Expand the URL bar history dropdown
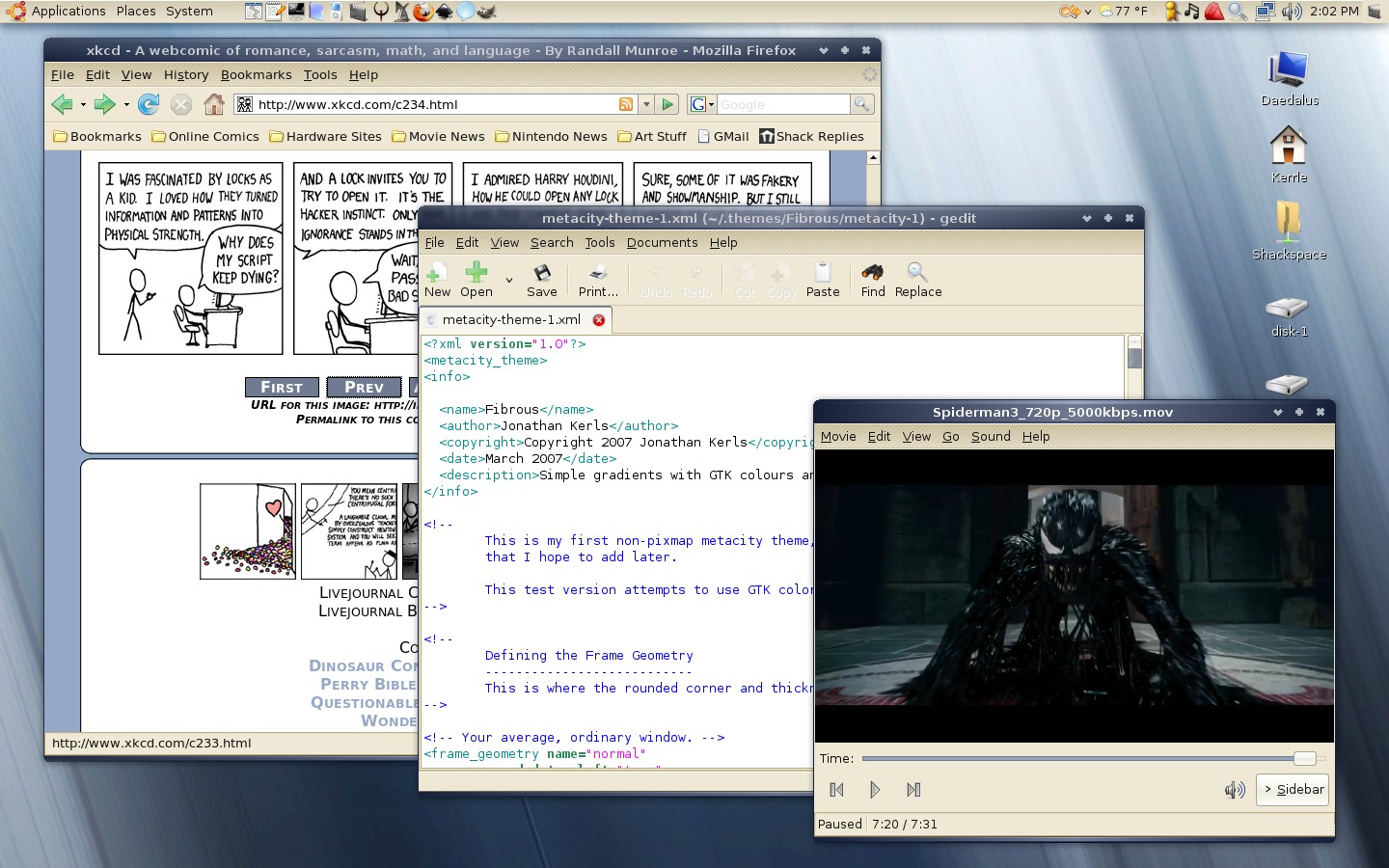The image size is (1389, 868). point(646,104)
